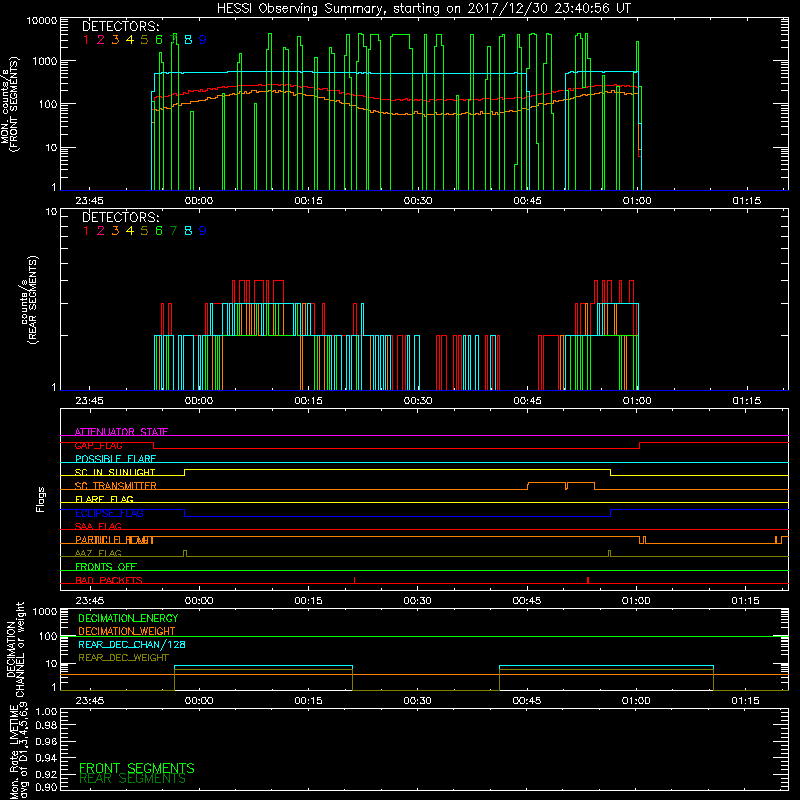Click the FRONT SEGMENTS livetime legend label

coord(137,768)
